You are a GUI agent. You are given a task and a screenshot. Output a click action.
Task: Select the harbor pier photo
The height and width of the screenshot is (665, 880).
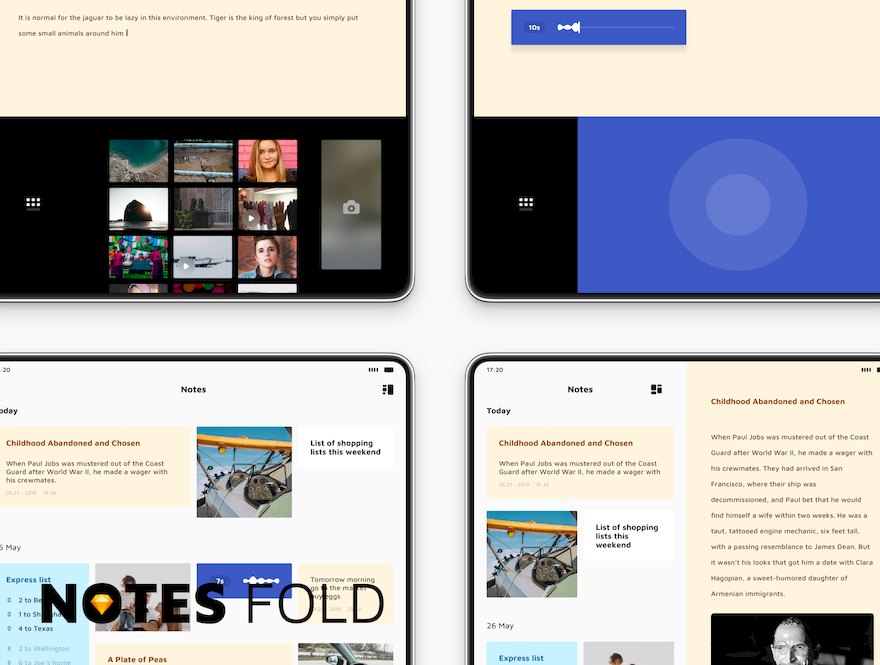203,161
